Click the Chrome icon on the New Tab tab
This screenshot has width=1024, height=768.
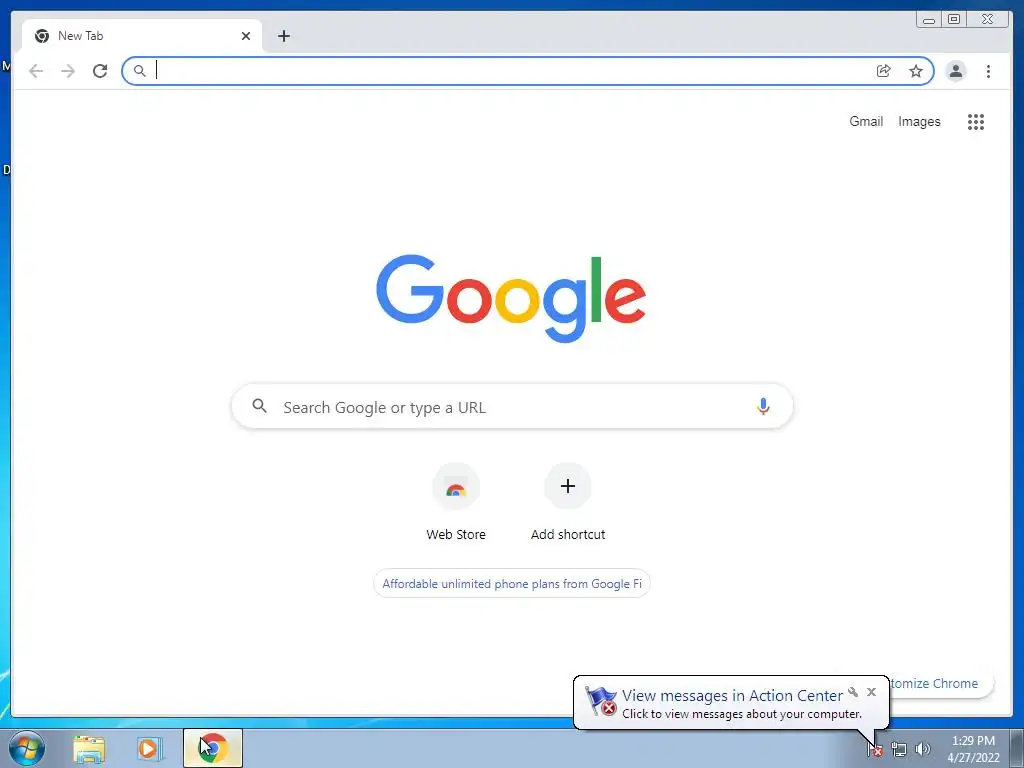[42, 36]
